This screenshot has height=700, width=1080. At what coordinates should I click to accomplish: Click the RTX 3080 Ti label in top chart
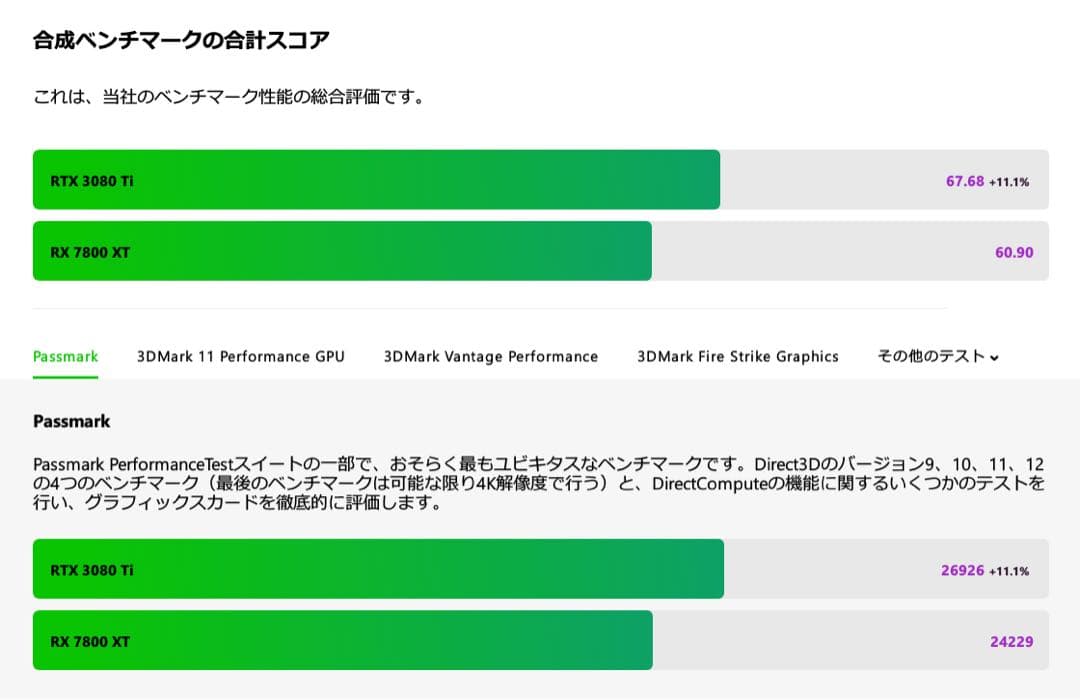pos(91,181)
